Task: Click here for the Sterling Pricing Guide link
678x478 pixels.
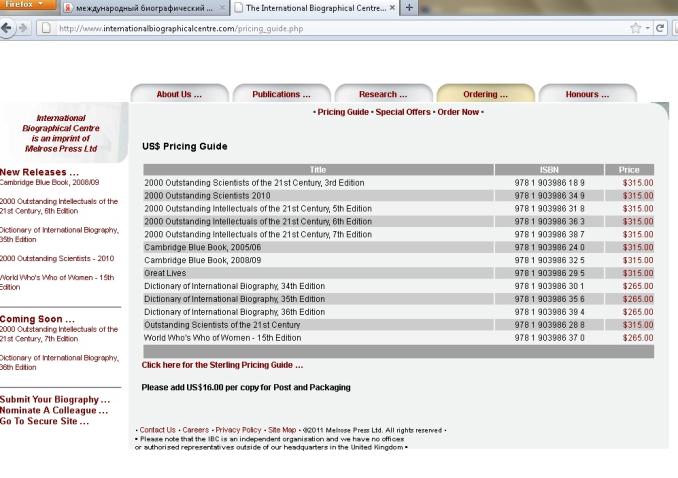Action: (x=222, y=365)
